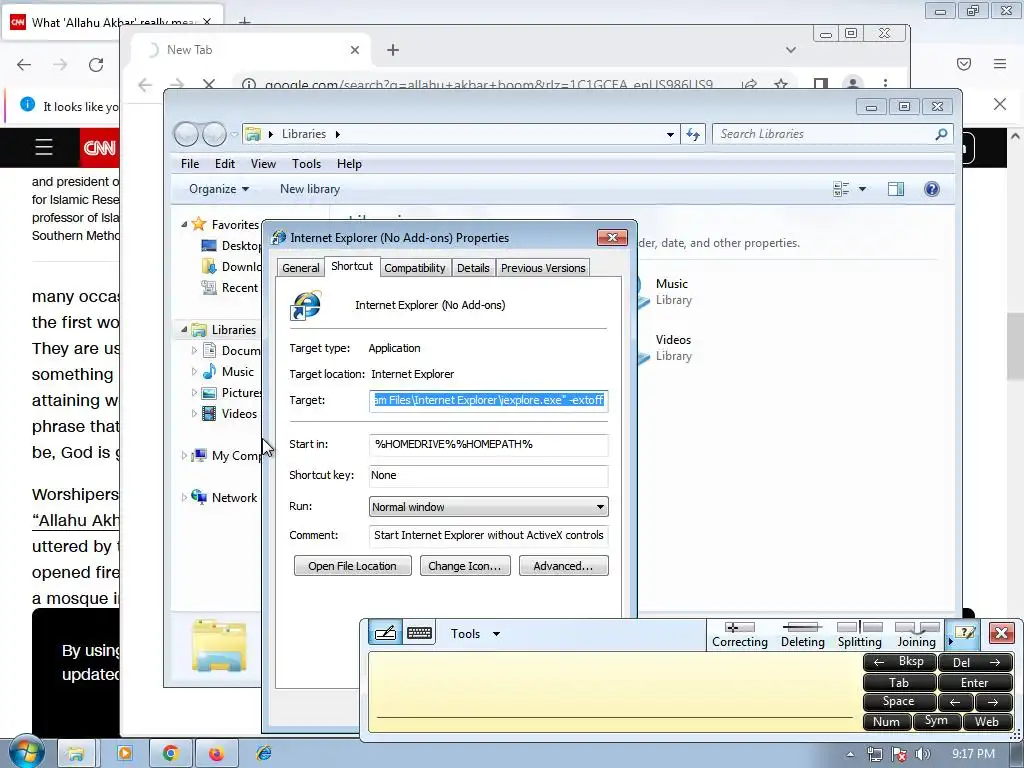Click the Shortcut key field
The image size is (1024, 768).
coord(488,475)
